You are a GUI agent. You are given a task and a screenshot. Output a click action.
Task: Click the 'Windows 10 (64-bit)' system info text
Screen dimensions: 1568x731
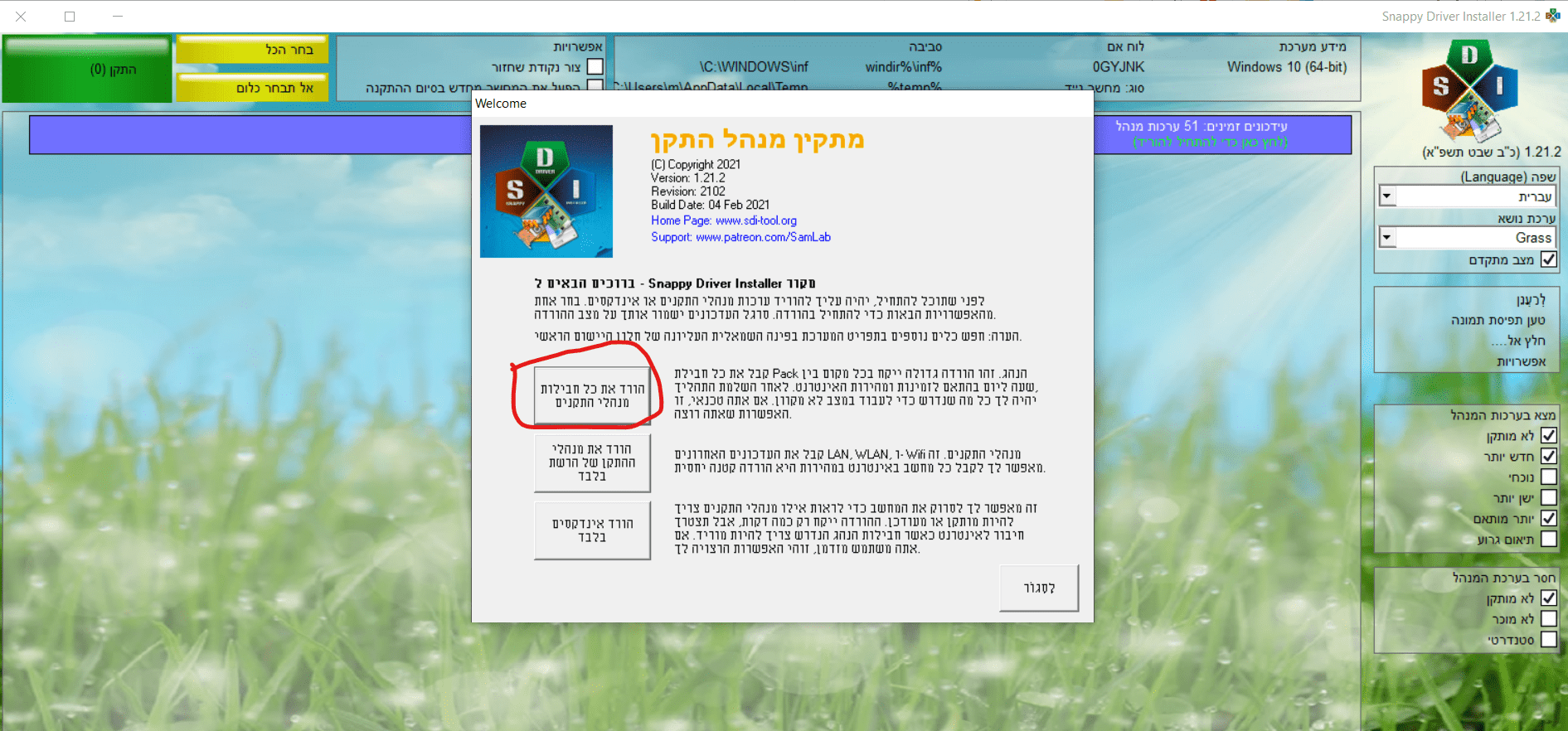pos(1287,67)
